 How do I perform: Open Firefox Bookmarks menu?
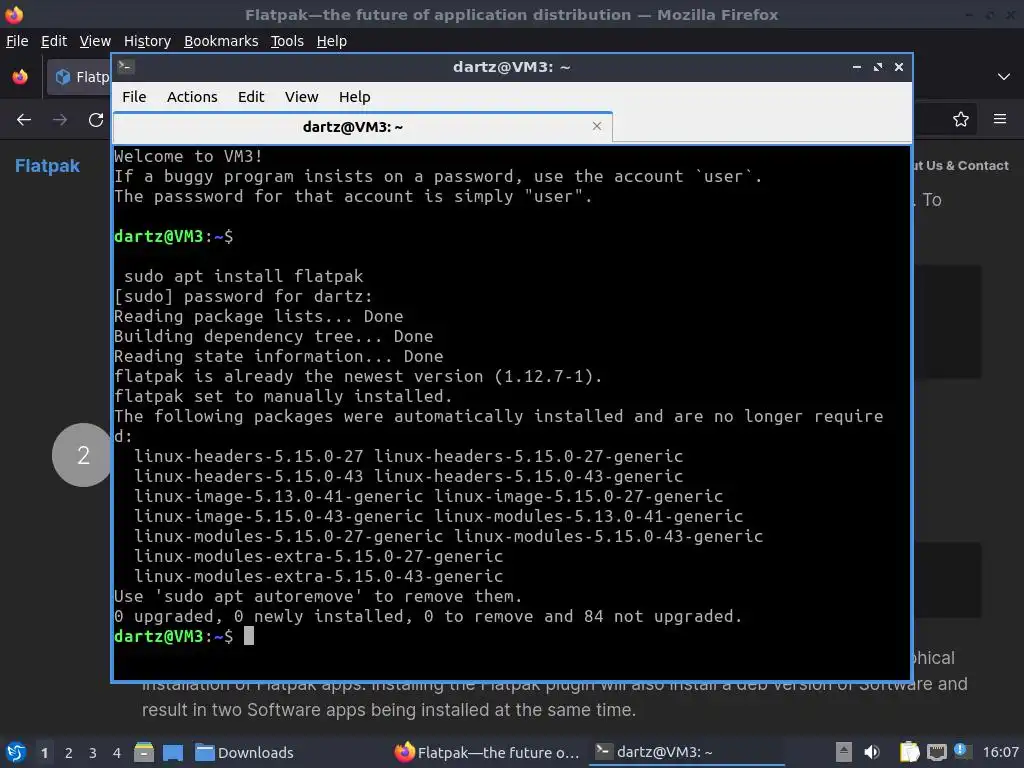[221, 41]
